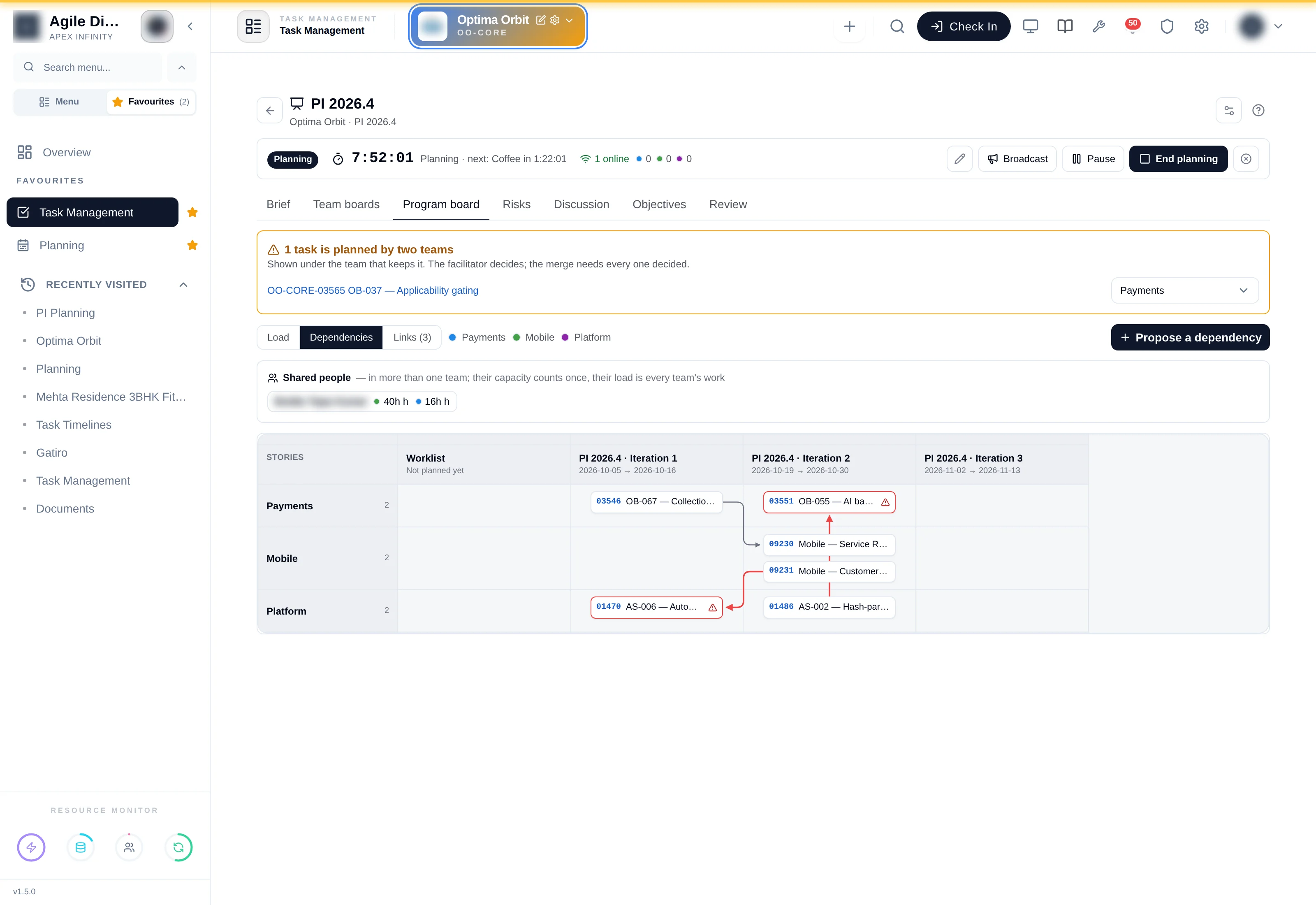
Task: Click Propose a dependency button
Action: click(x=1190, y=337)
